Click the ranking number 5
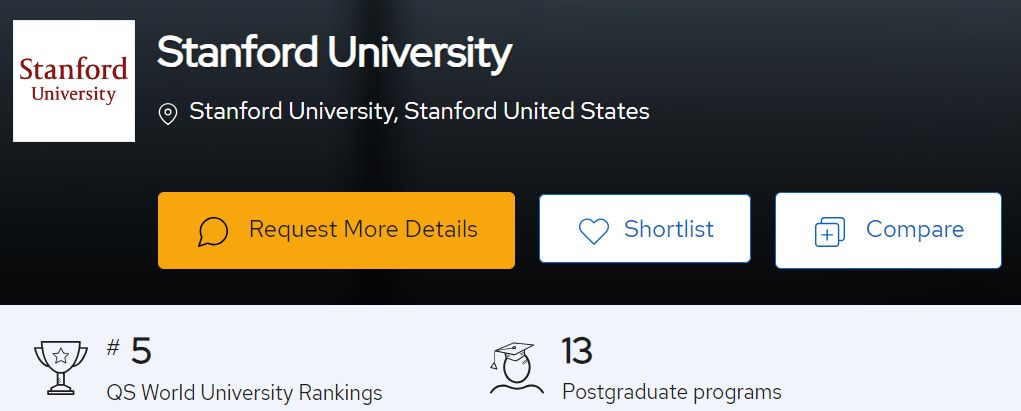The image size is (1021, 411). [x=141, y=351]
